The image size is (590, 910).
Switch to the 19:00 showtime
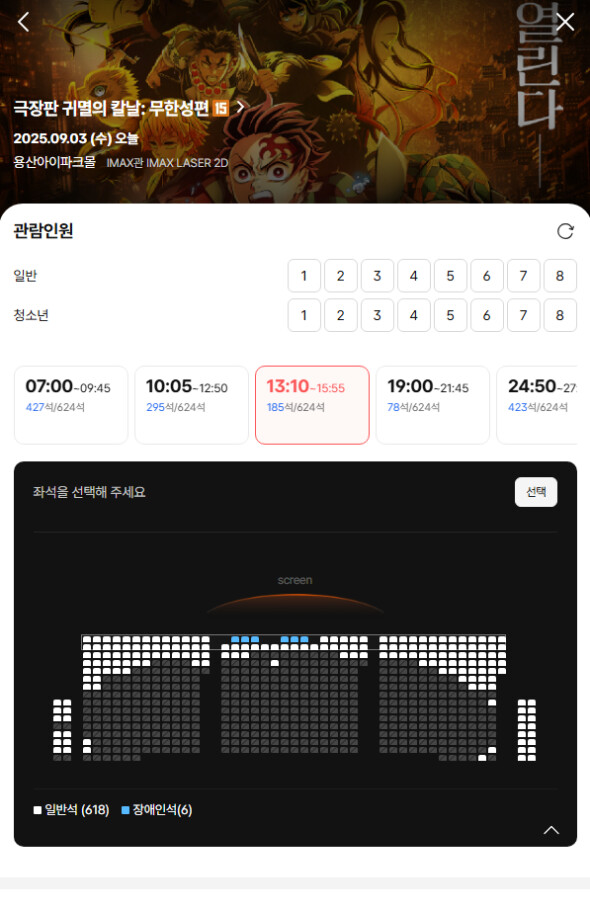[433, 405]
